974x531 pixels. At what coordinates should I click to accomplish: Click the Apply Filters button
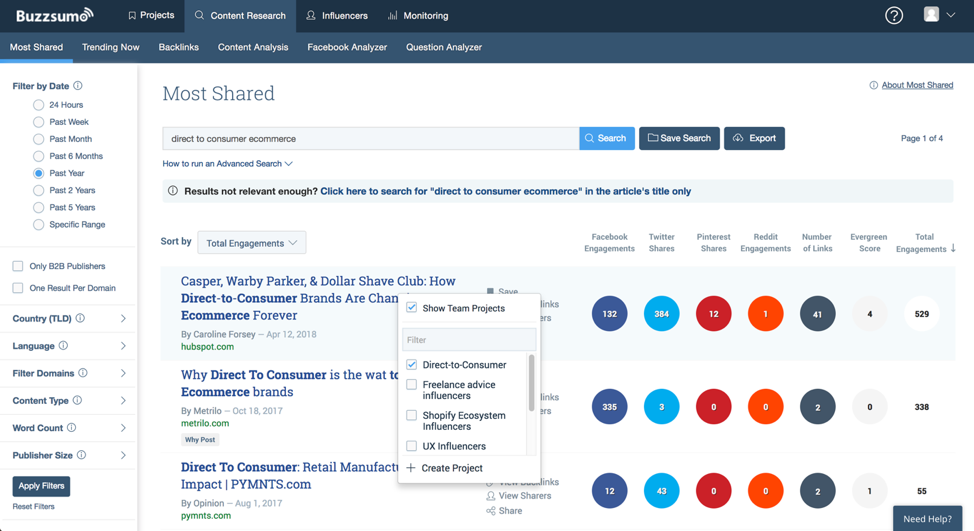tap(41, 486)
